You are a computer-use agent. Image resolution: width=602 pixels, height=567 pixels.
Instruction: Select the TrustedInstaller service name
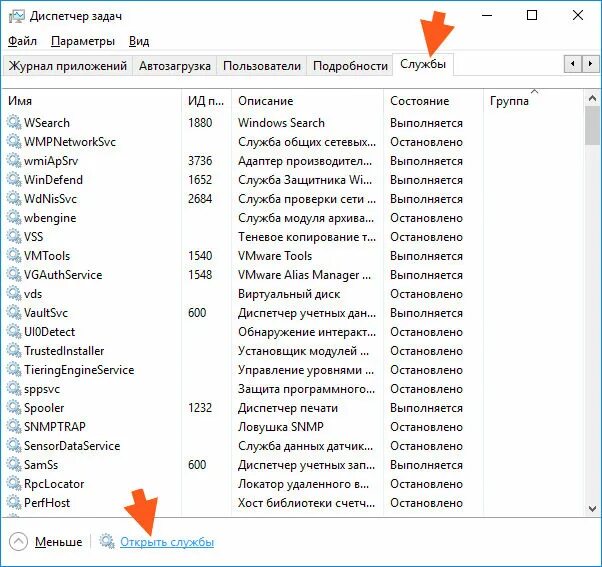[64, 350]
